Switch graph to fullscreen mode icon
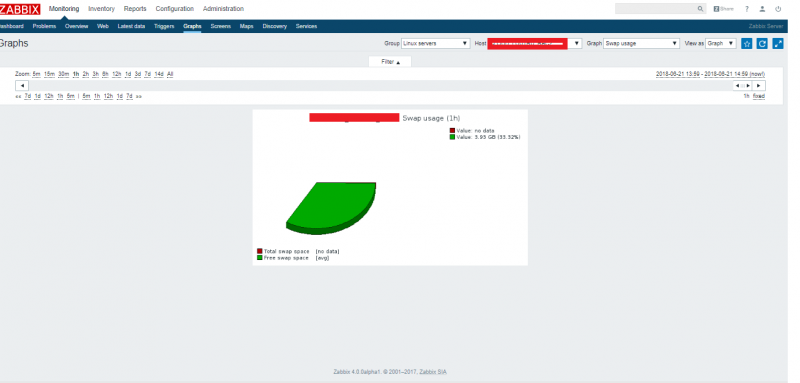This screenshot has width=800, height=383. pyautogui.click(x=778, y=44)
